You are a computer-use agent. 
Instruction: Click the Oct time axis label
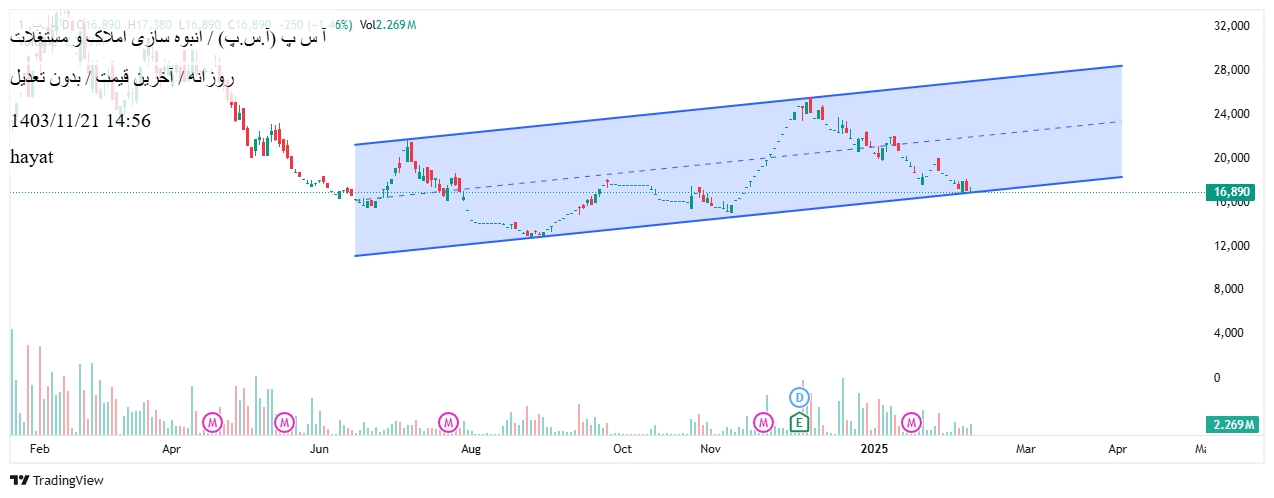tap(622, 450)
